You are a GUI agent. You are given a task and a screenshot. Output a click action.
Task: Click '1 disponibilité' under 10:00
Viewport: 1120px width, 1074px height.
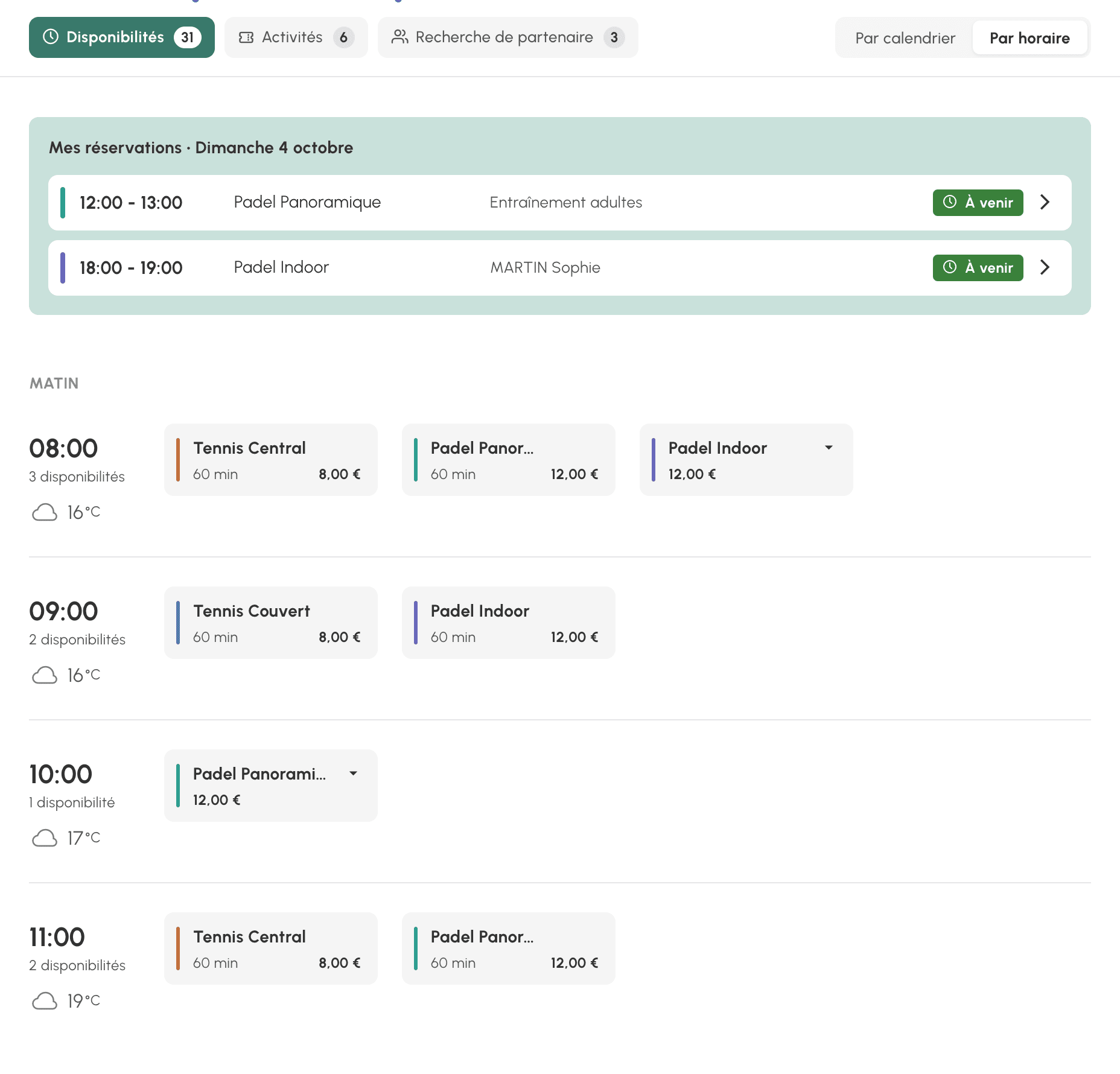click(x=72, y=802)
